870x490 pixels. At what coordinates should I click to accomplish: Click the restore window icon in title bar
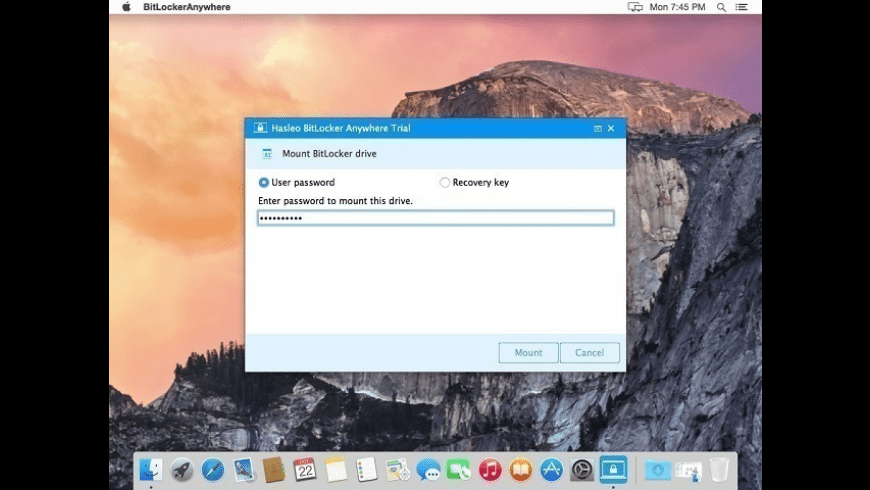[598, 128]
